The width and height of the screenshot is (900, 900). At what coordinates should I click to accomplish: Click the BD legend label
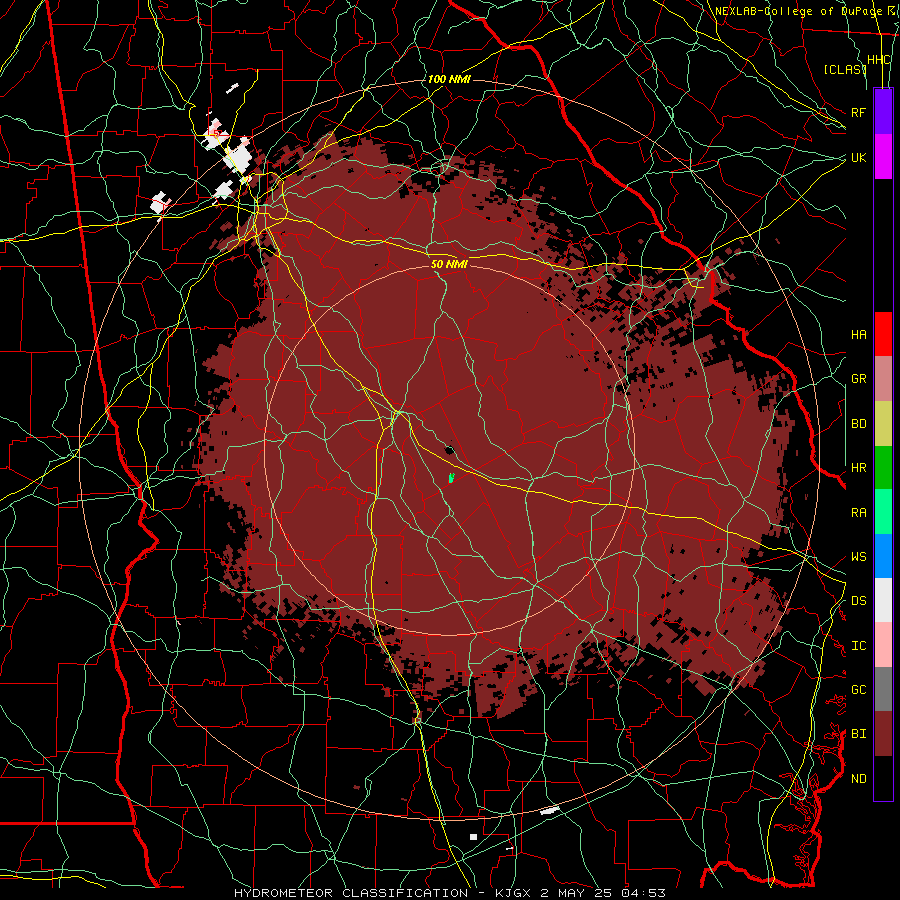(858, 424)
